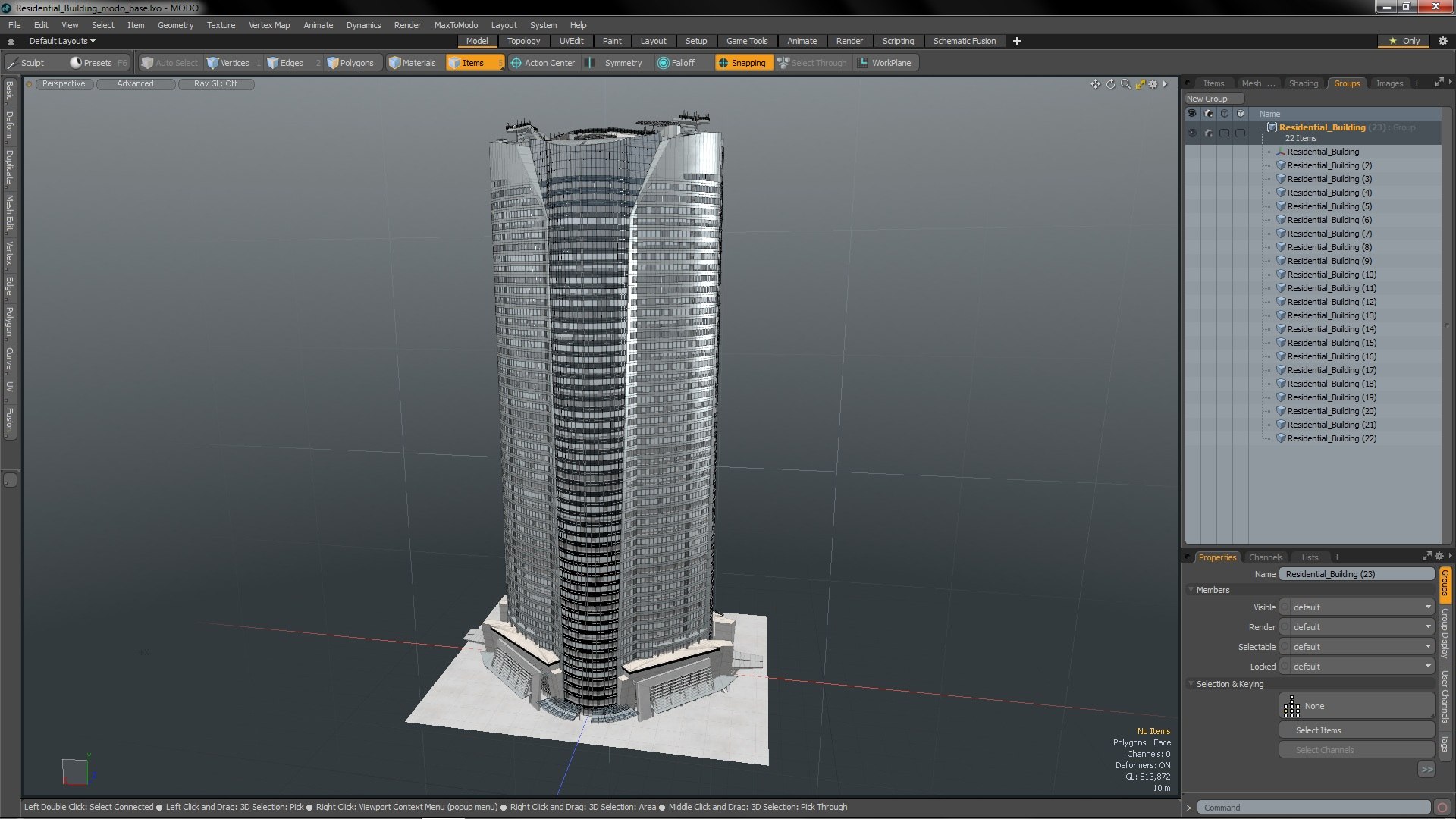Open the preferences gear beside Only
The width and height of the screenshot is (1456, 819).
[x=1442, y=41]
